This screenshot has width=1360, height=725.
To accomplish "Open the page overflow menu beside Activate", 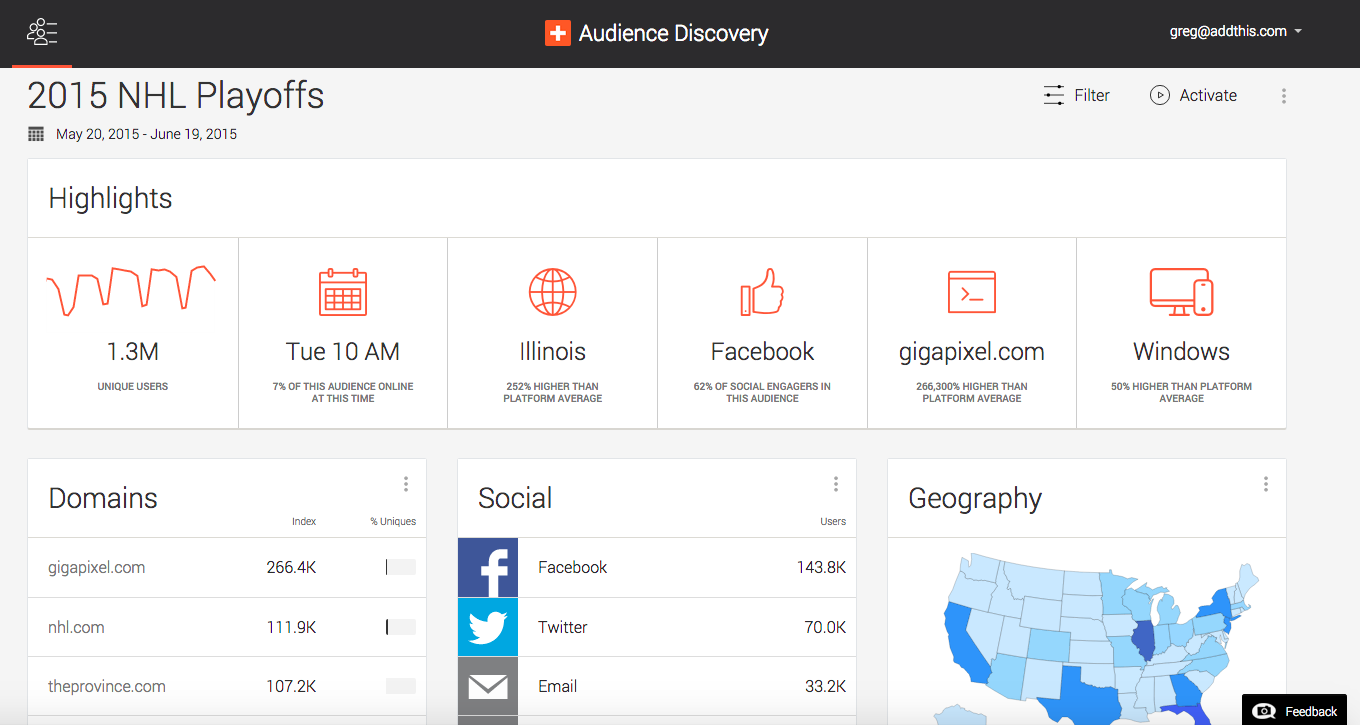I will (x=1284, y=96).
